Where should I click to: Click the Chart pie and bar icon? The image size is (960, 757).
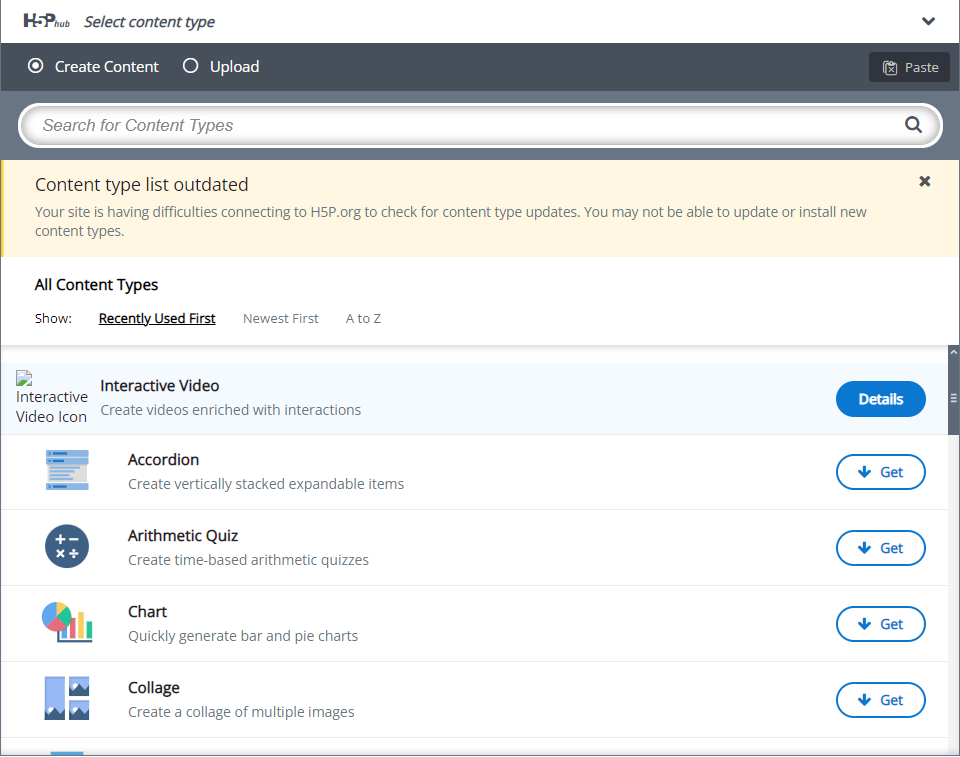pos(67,622)
